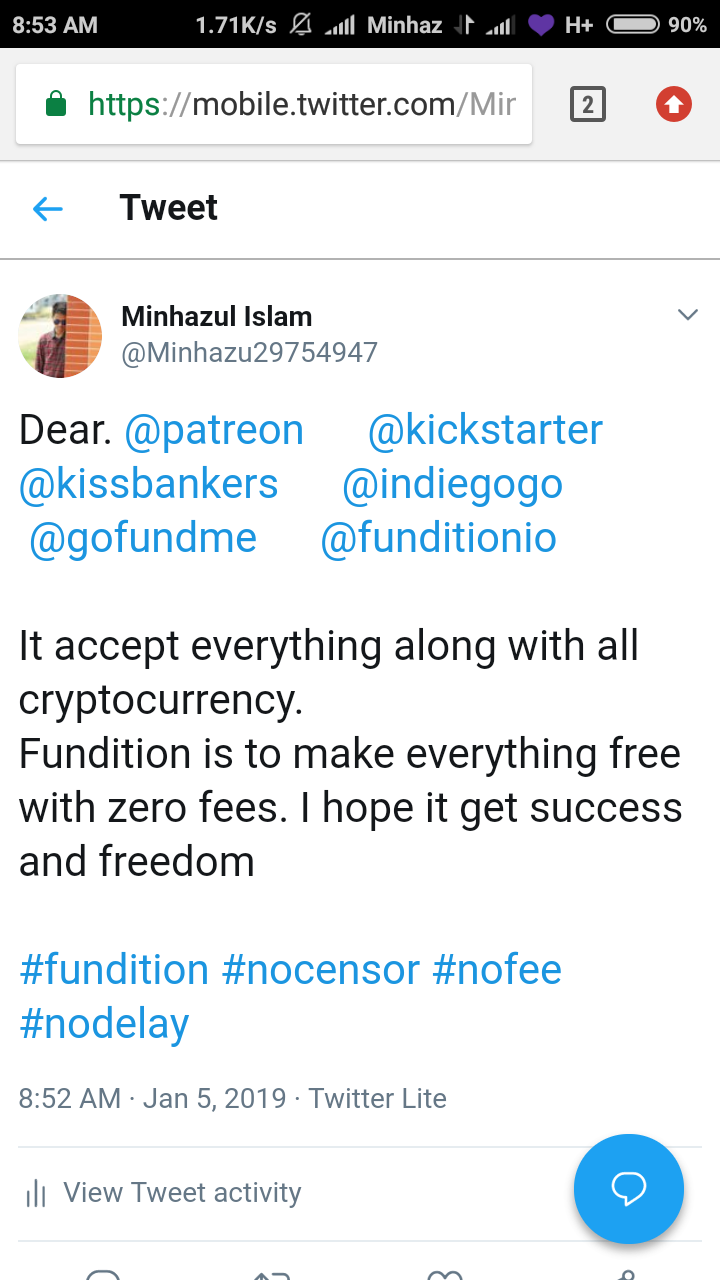This screenshot has width=720, height=1280.
Task: Expand the tweet options chevron menu
Action: [x=687, y=315]
